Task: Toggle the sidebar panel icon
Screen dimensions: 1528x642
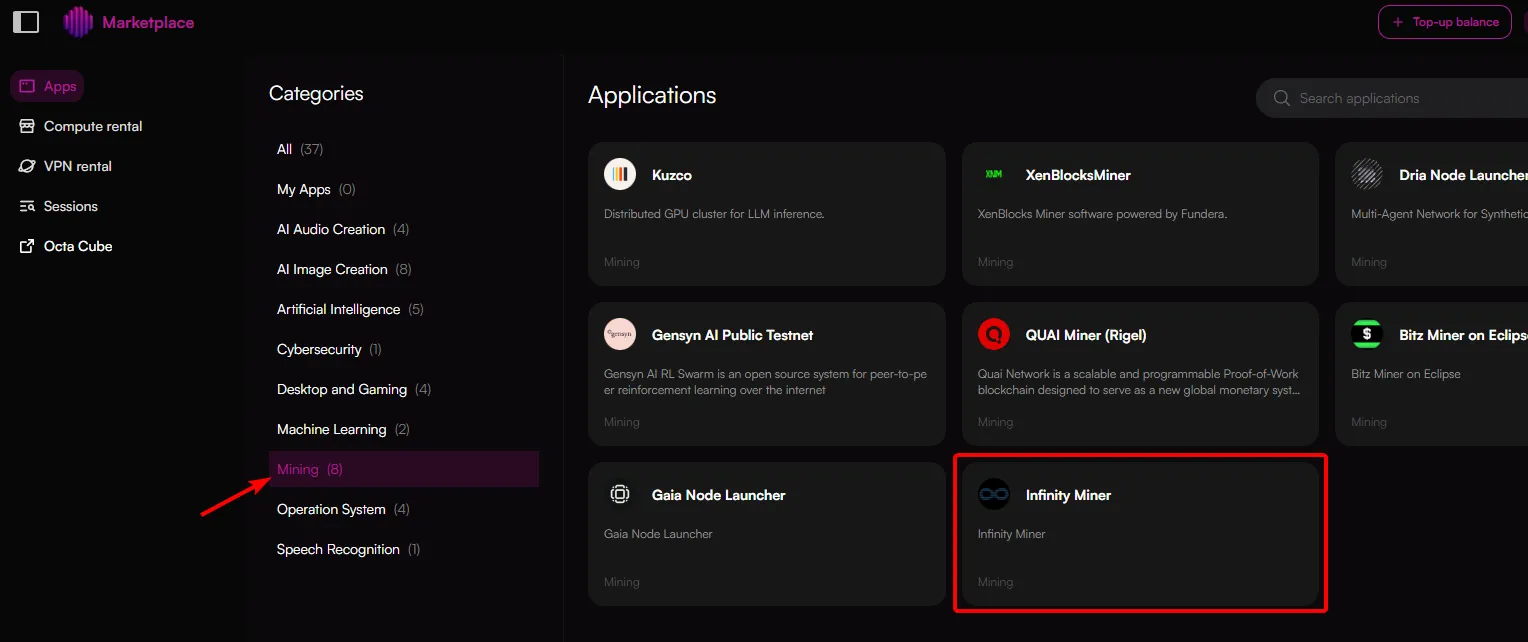Action: point(26,21)
